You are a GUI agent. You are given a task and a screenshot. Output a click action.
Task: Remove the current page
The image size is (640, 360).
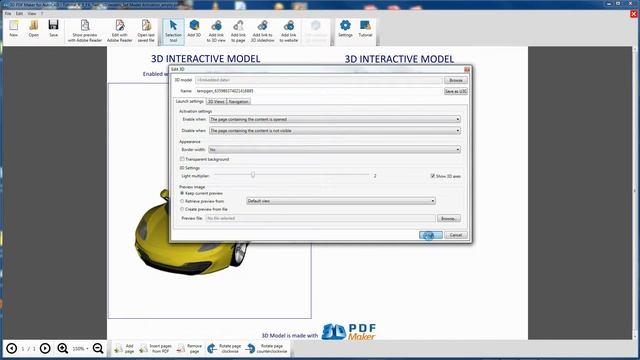(x=189, y=349)
